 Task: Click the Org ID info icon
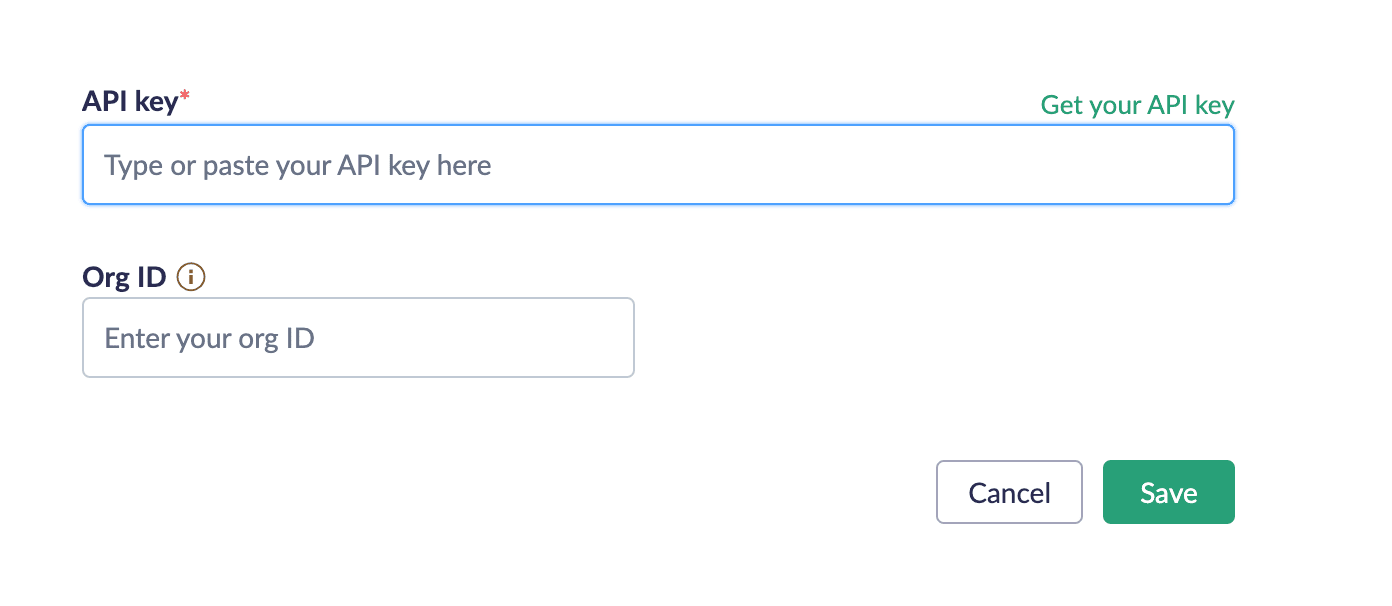tap(190, 277)
